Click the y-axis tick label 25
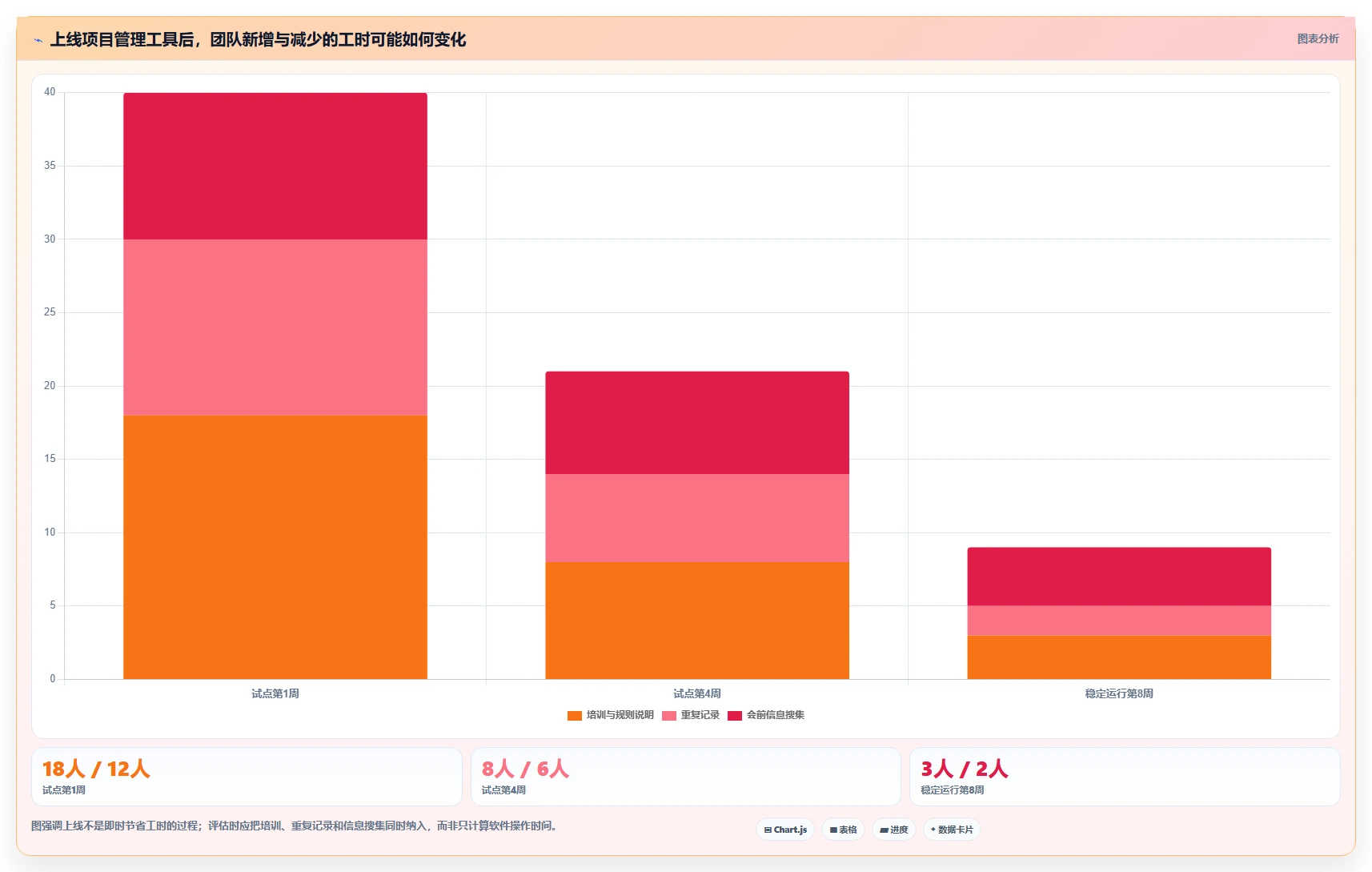This screenshot has height=872, width=1372. 50,312
